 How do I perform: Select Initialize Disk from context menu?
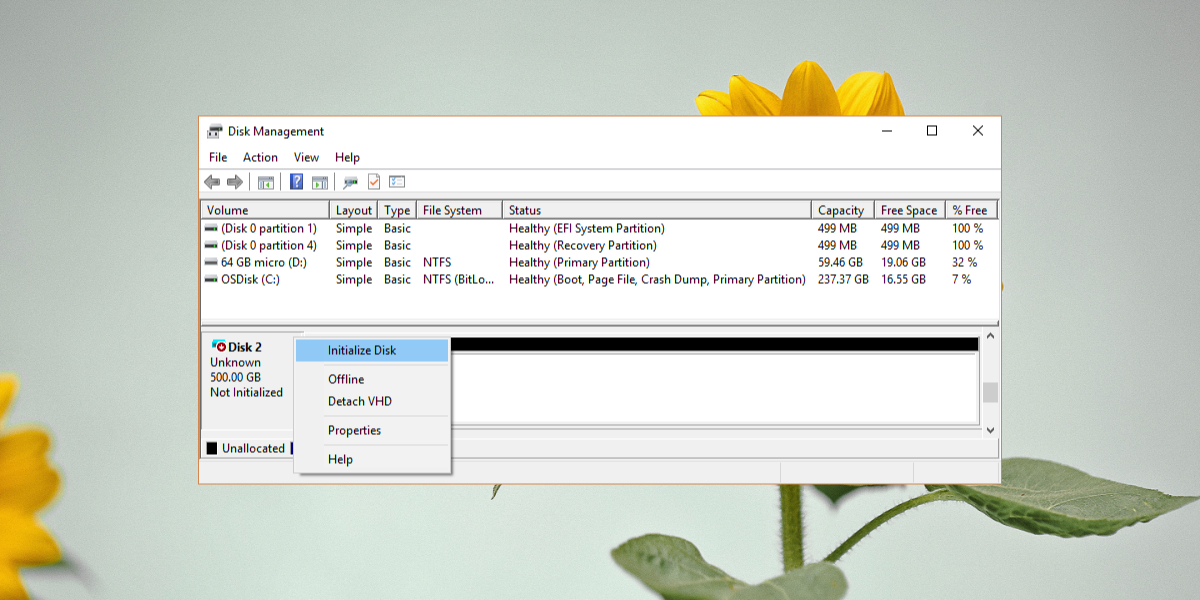point(362,350)
